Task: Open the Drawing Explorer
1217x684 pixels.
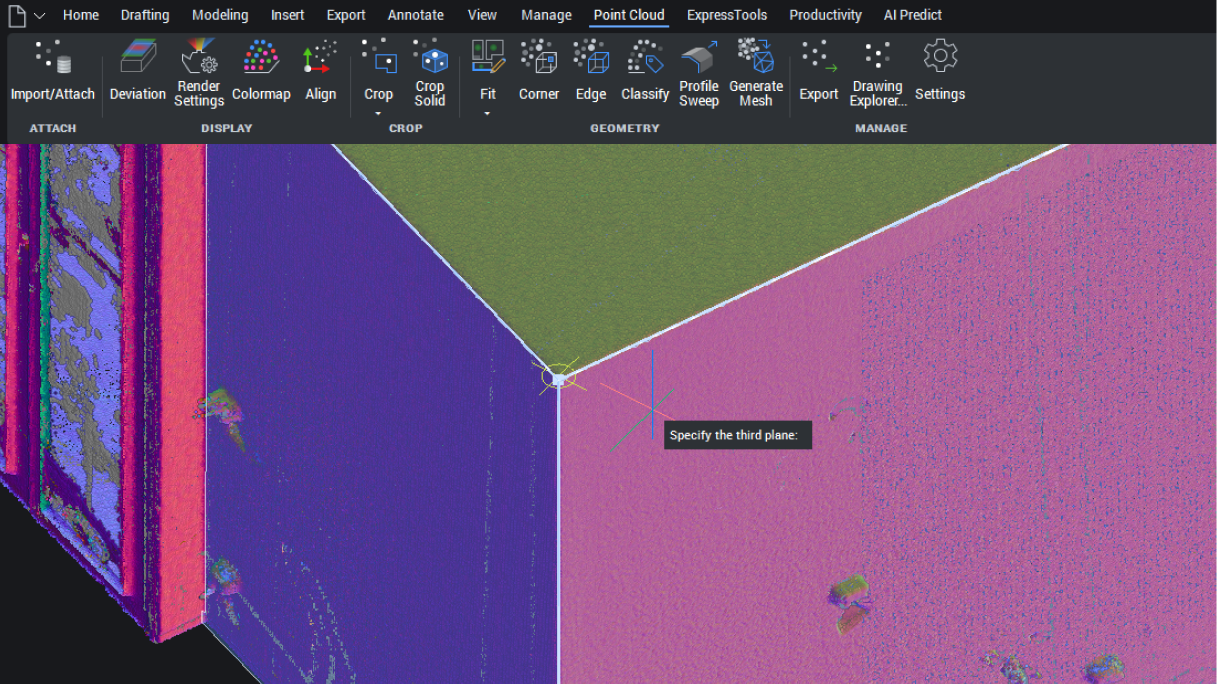Action: pyautogui.click(x=878, y=73)
